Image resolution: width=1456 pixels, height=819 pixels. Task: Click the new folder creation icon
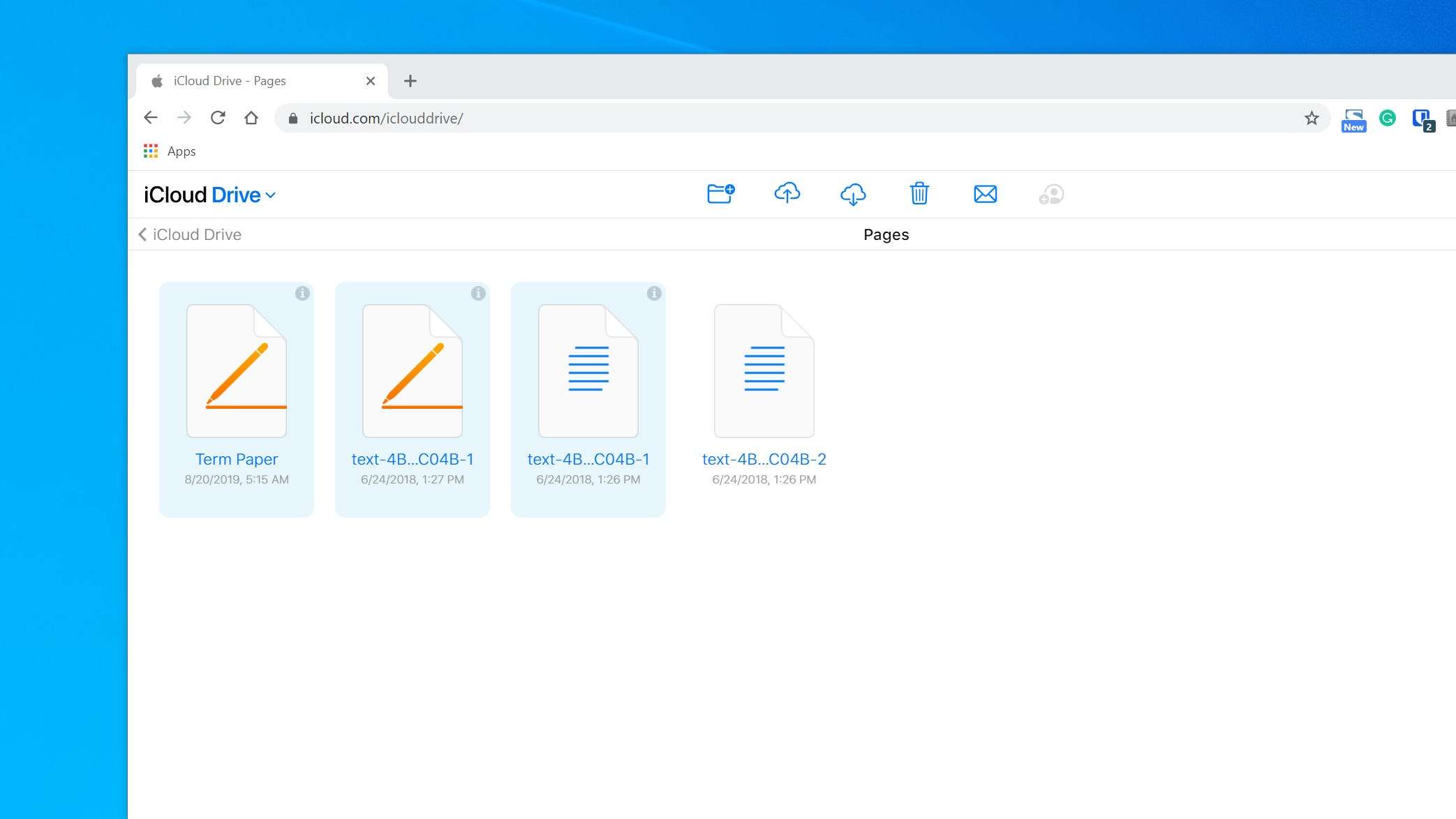pyautogui.click(x=720, y=194)
